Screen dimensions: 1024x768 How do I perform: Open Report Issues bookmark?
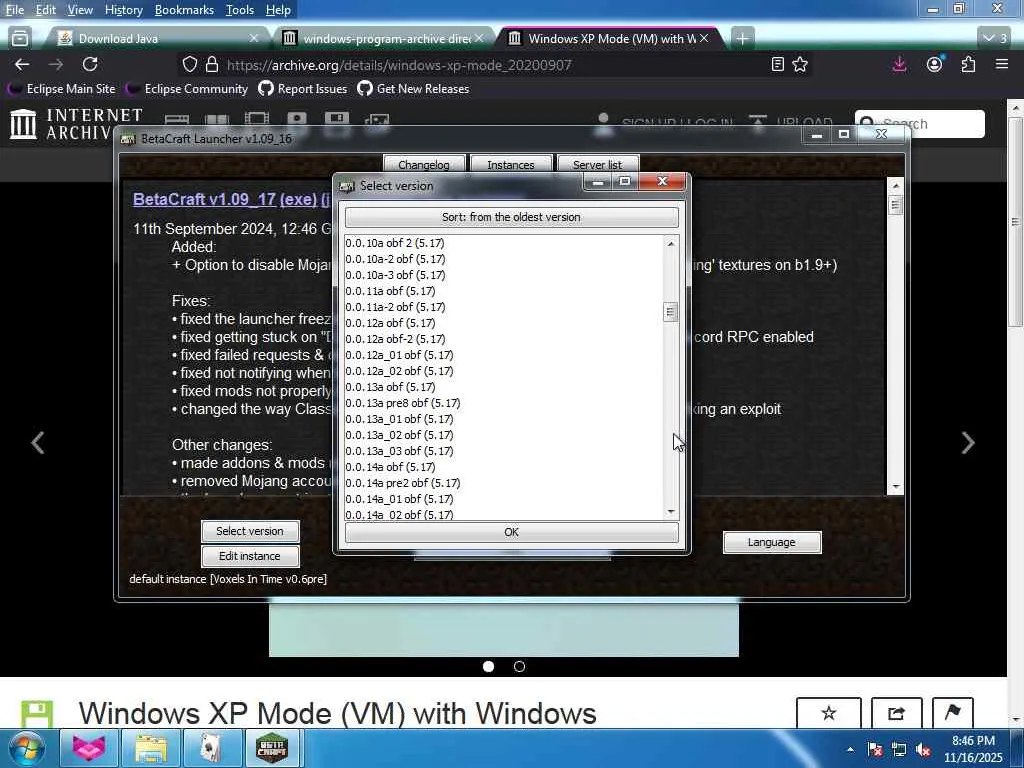[x=303, y=89]
